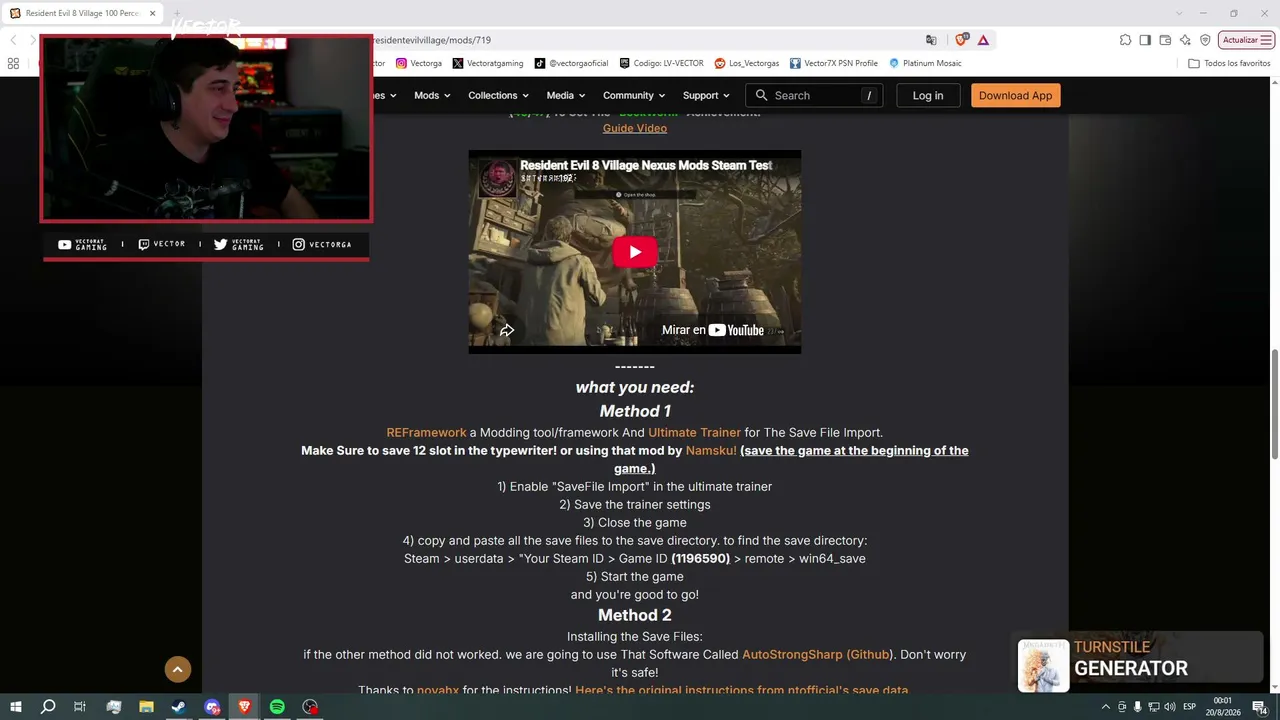Image resolution: width=1280 pixels, height=720 pixels.
Task: Click the Download App button
Action: click(x=1015, y=95)
